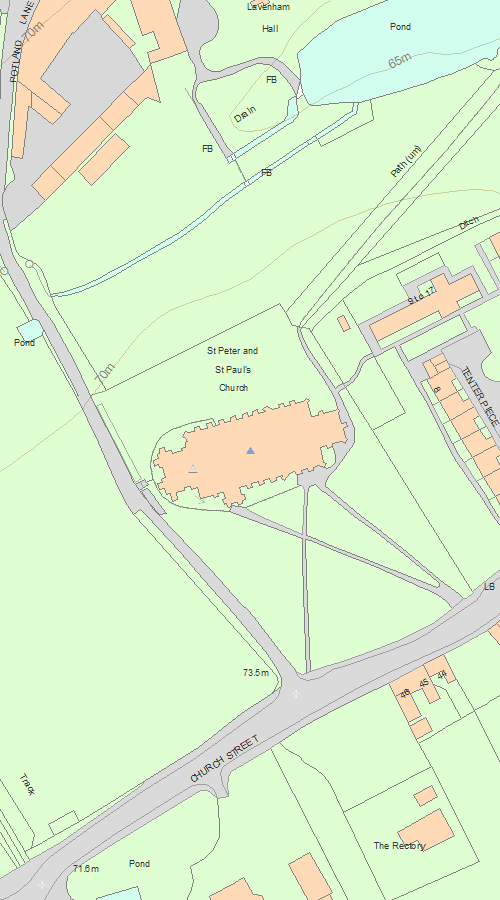Select the Path (um) label
The height and width of the screenshot is (900, 500).
click(406, 161)
